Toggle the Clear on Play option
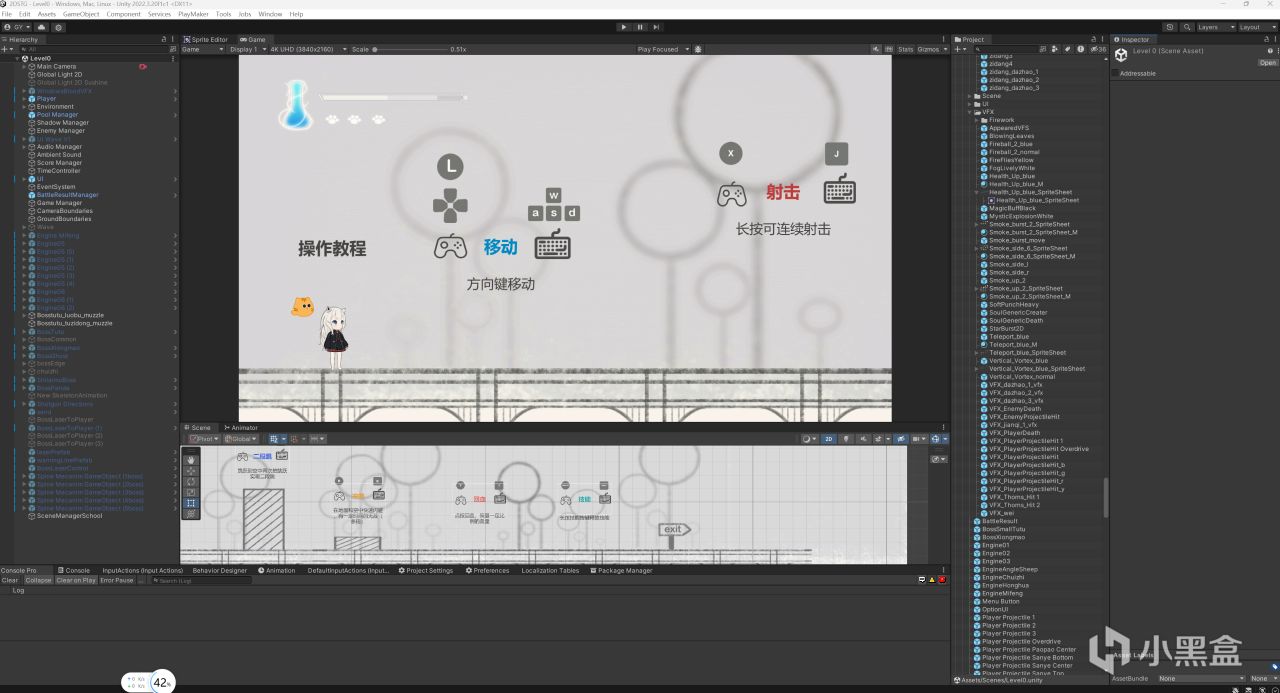 click(x=76, y=580)
